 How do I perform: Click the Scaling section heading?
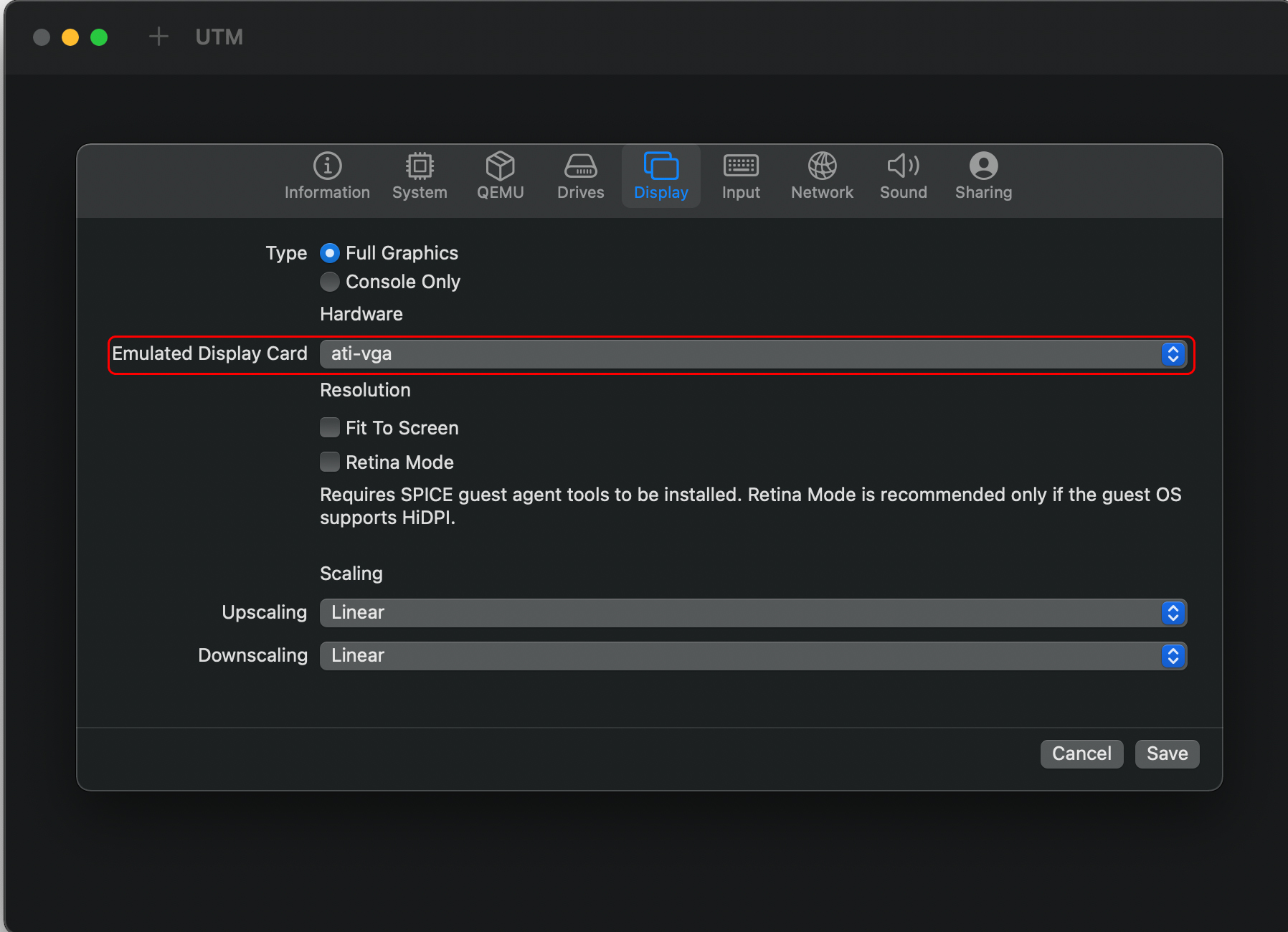click(x=351, y=574)
